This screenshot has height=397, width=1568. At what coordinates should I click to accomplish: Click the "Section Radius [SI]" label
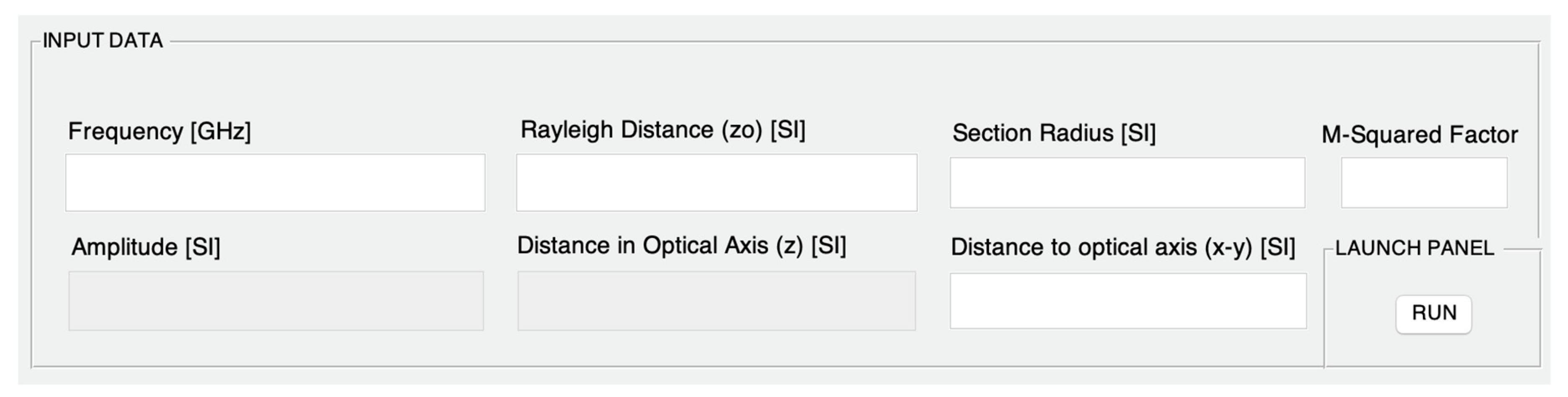[1054, 133]
